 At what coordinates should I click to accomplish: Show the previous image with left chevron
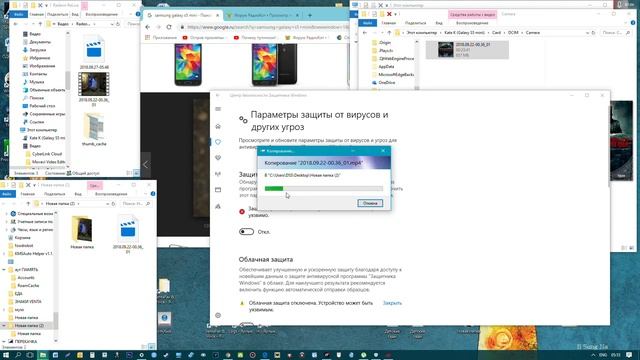click(146, 164)
